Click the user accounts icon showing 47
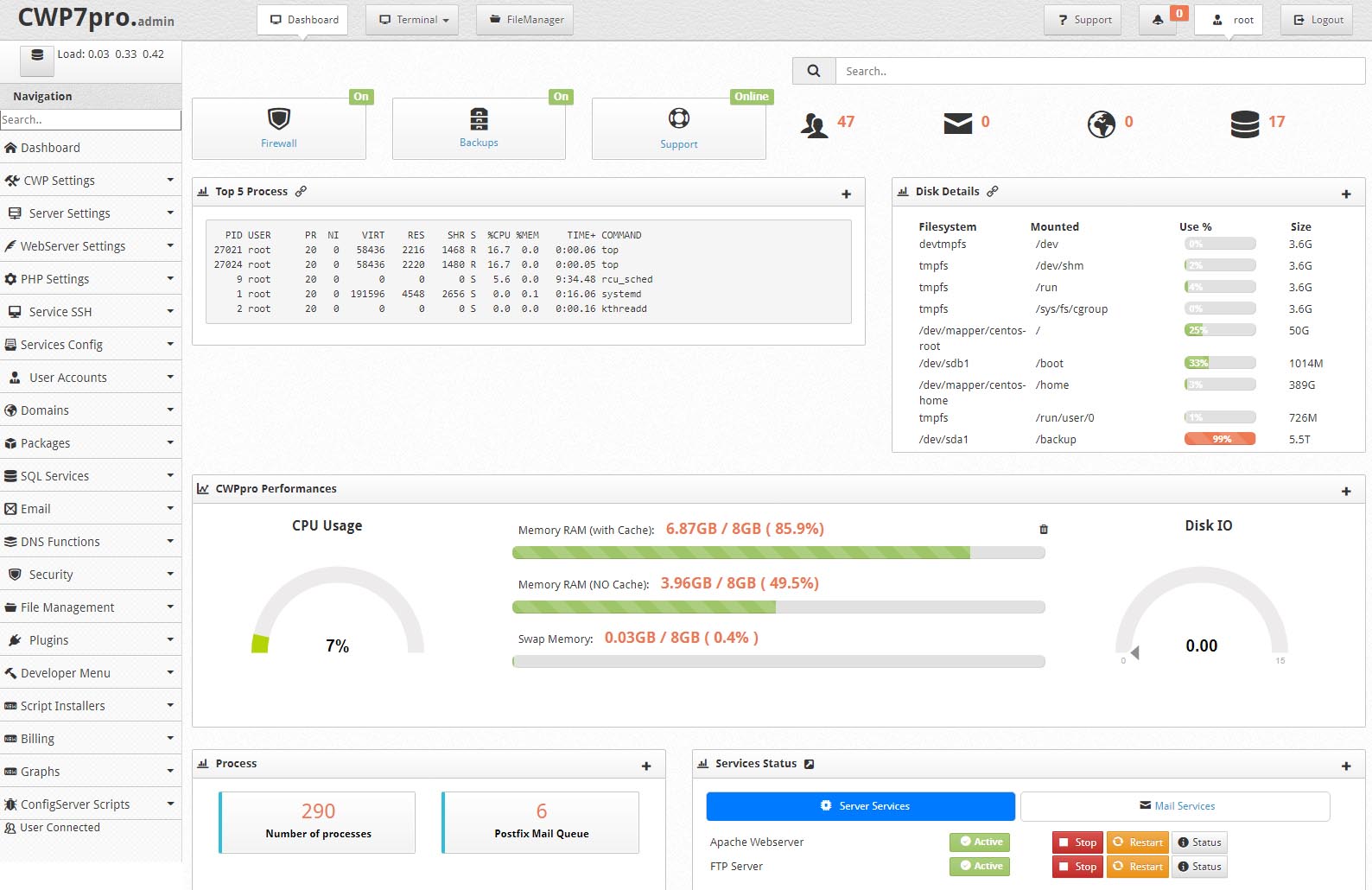 814,125
